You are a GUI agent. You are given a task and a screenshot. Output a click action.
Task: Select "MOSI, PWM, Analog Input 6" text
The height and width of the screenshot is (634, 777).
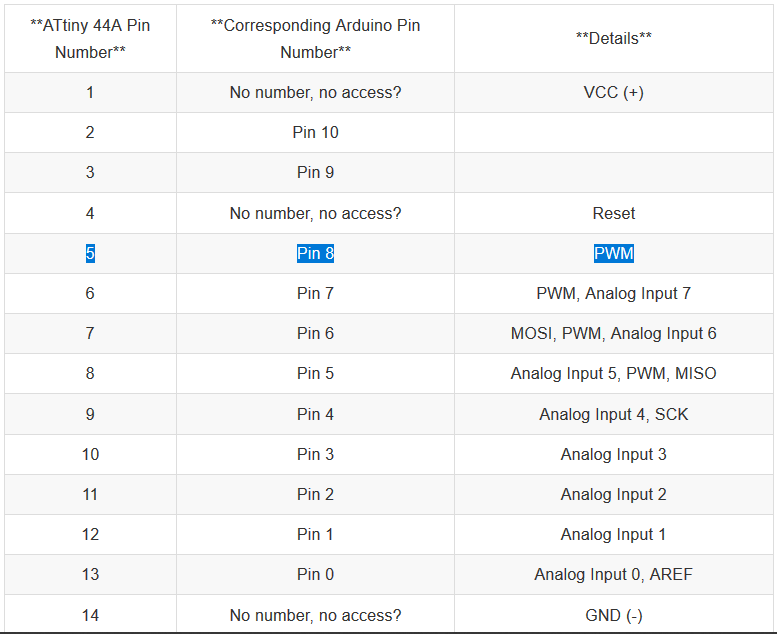click(613, 334)
